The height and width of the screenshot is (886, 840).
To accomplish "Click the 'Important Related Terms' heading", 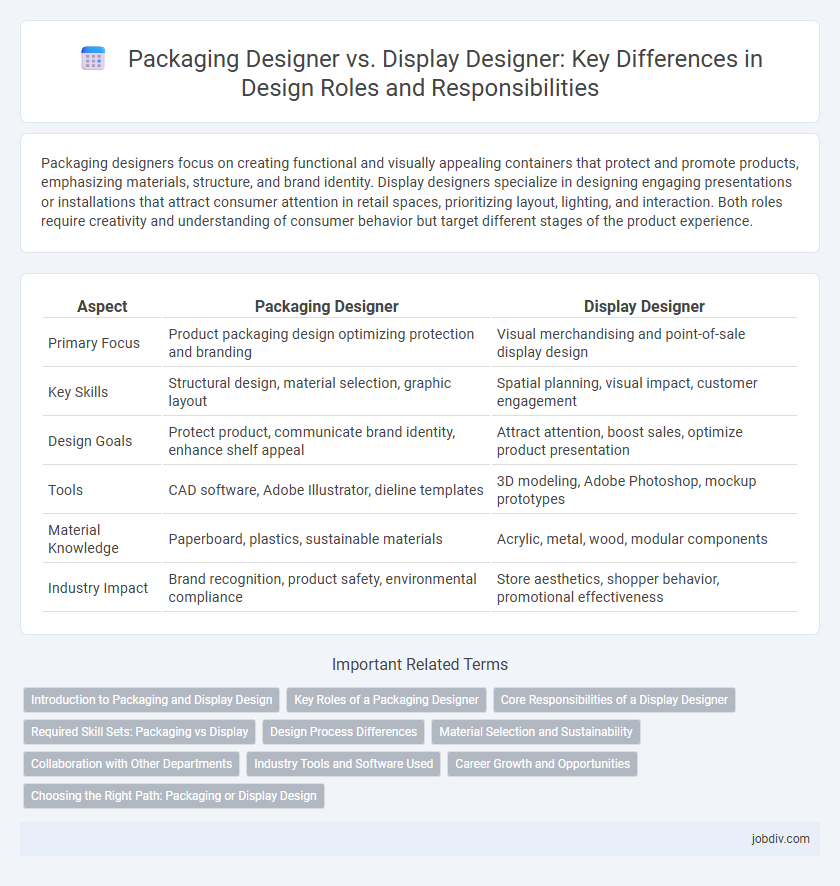I will 420,664.
